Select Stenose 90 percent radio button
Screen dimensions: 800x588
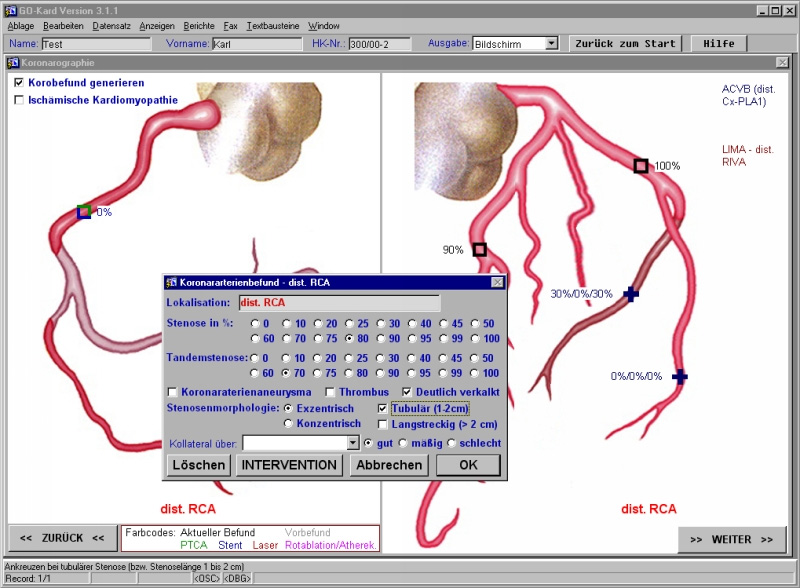pos(381,338)
